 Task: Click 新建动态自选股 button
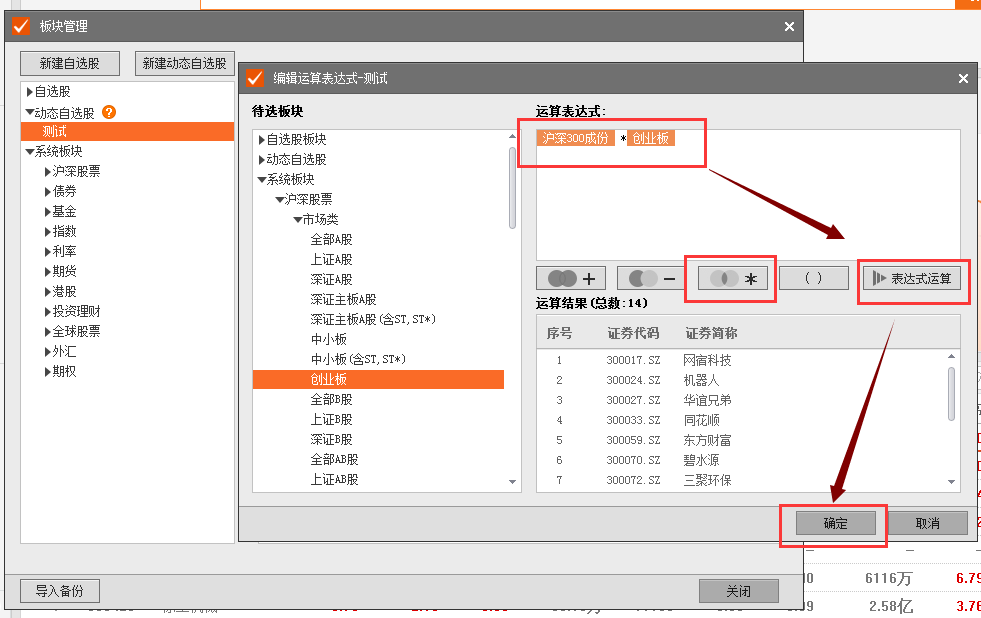click(184, 63)
